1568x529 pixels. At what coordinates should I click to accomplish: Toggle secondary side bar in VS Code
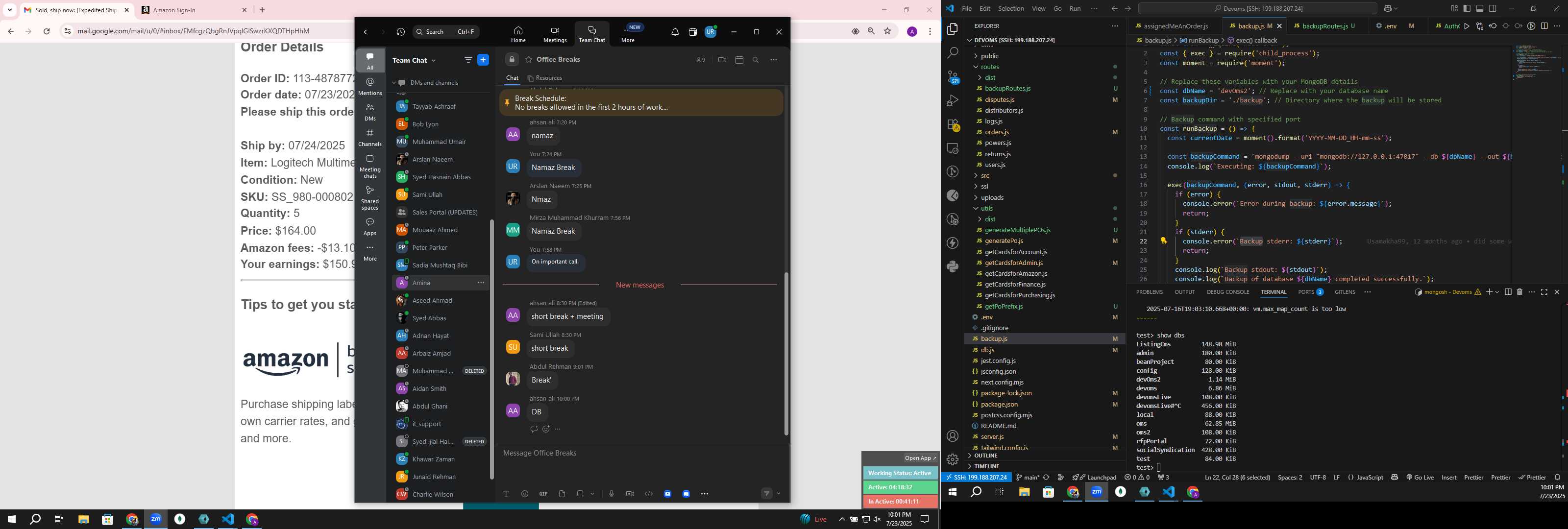[1493, 8]
